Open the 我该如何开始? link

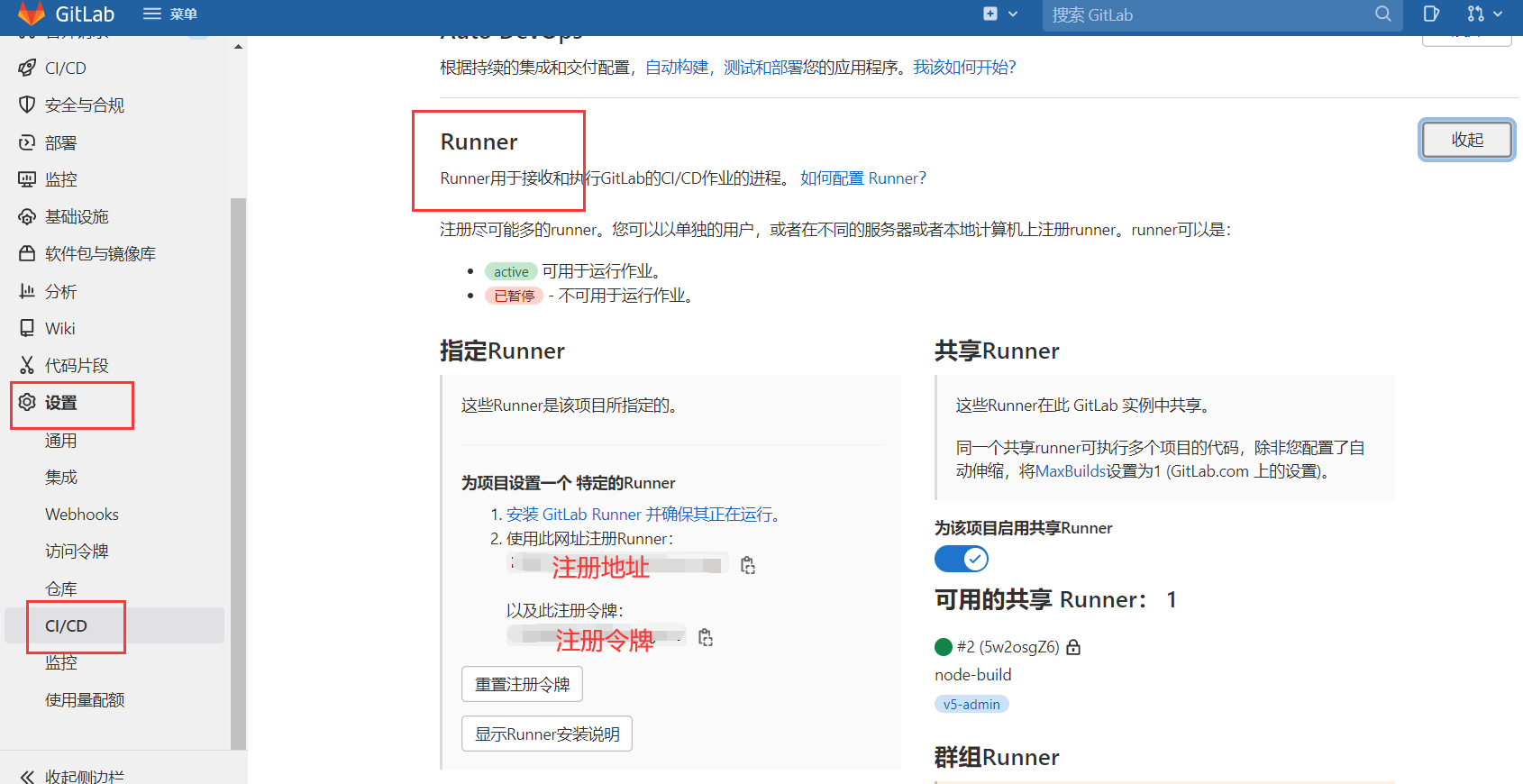point(964,68)
